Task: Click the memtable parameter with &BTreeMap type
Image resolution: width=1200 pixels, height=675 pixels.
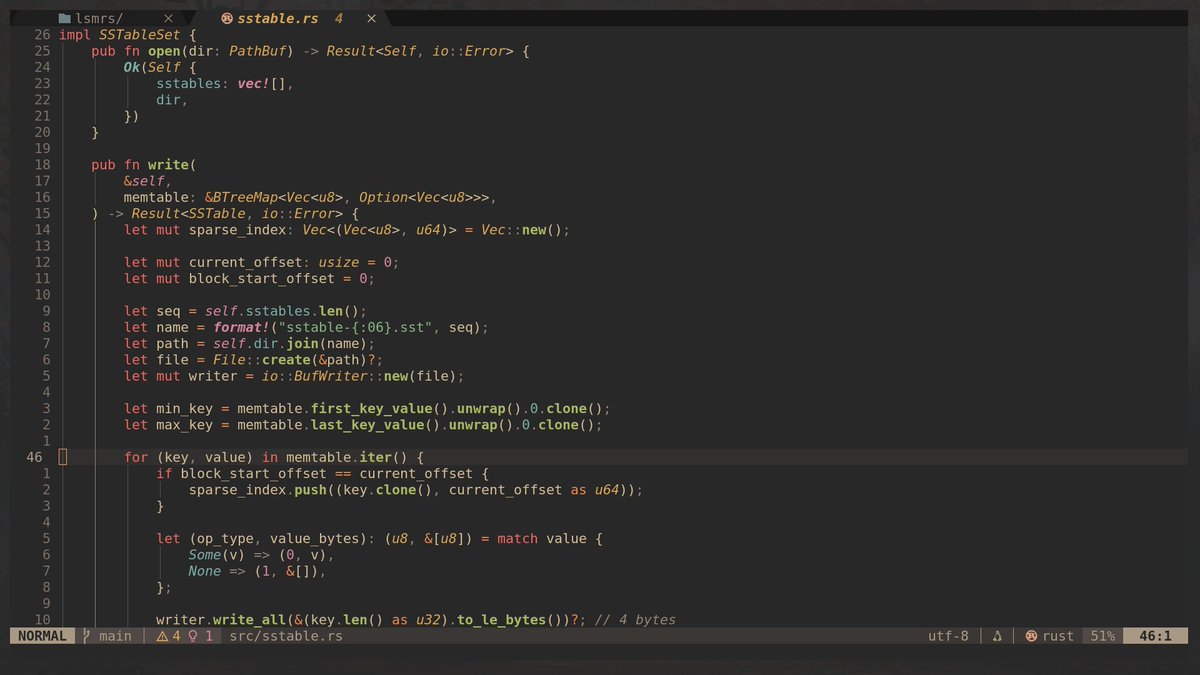Action: click(x=310, y=197)
